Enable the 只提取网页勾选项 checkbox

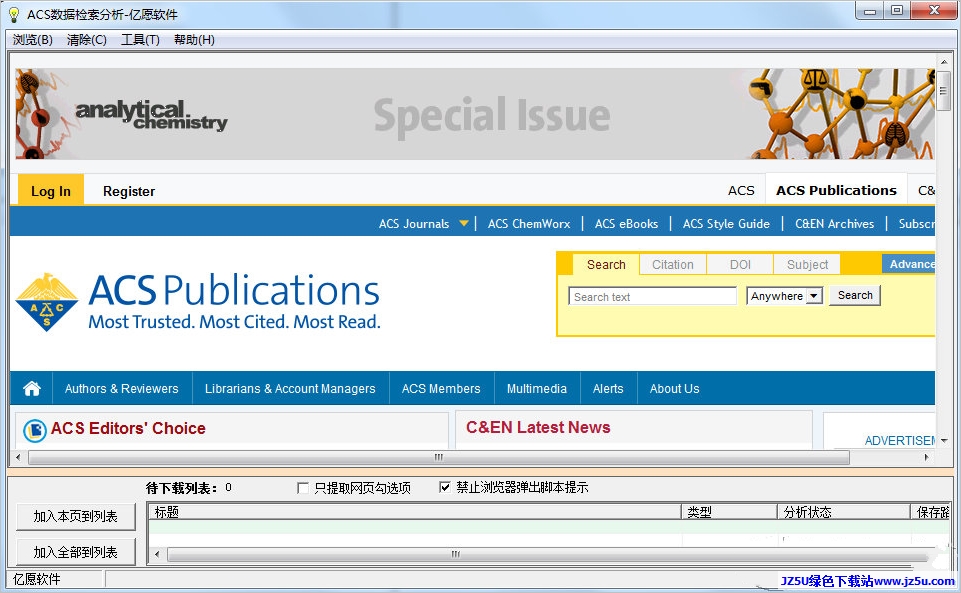303,488
